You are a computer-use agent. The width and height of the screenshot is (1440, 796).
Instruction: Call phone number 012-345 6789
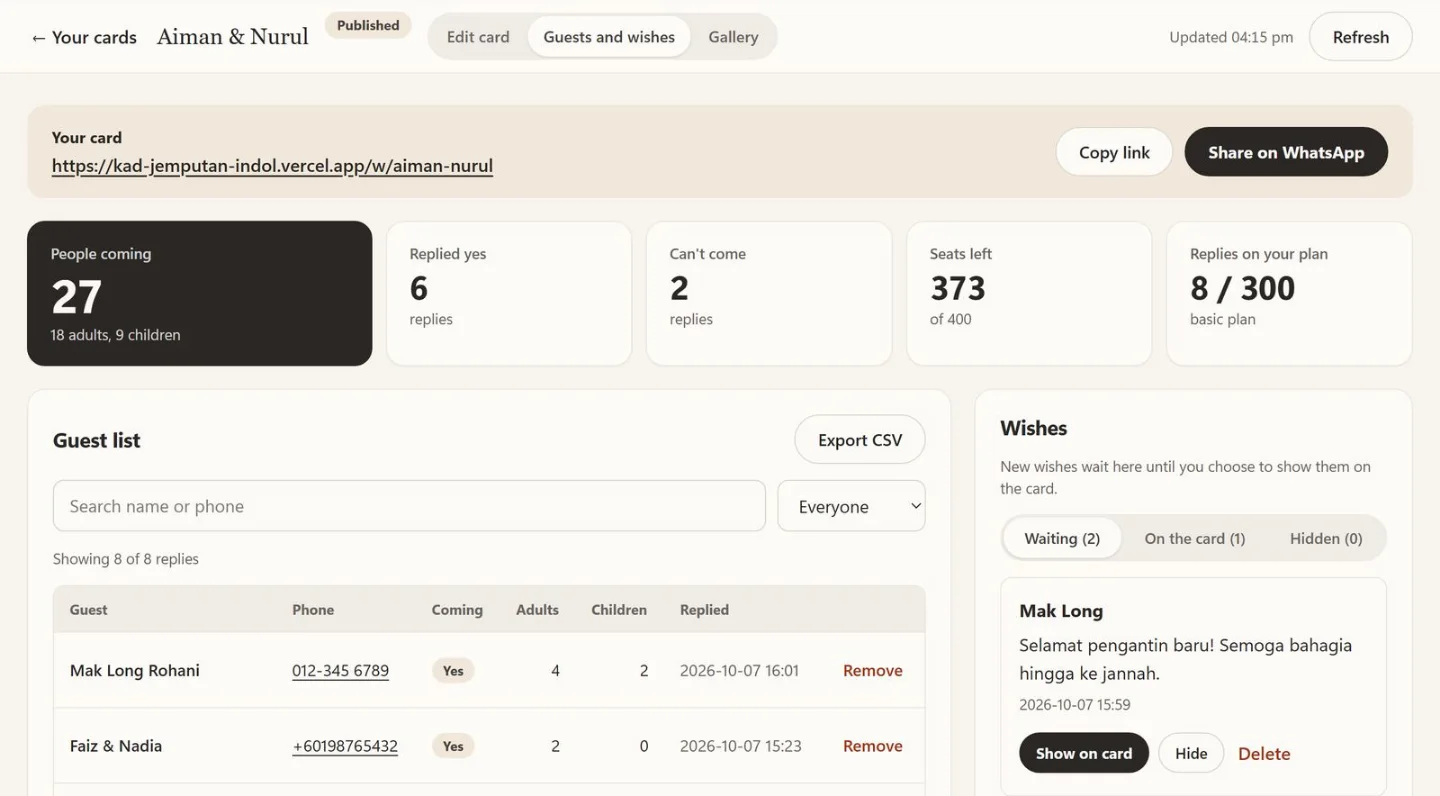340,671
